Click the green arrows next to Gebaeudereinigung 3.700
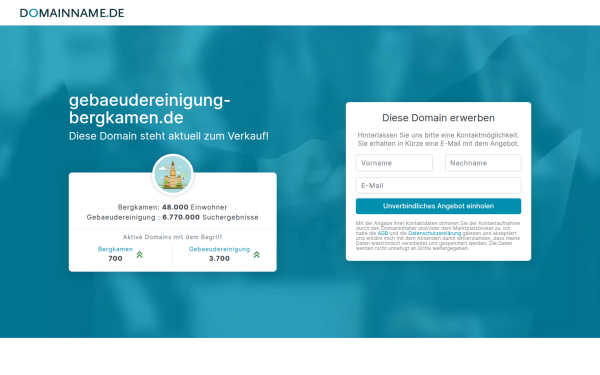600x375 pixels. click(x=257, y=254)
